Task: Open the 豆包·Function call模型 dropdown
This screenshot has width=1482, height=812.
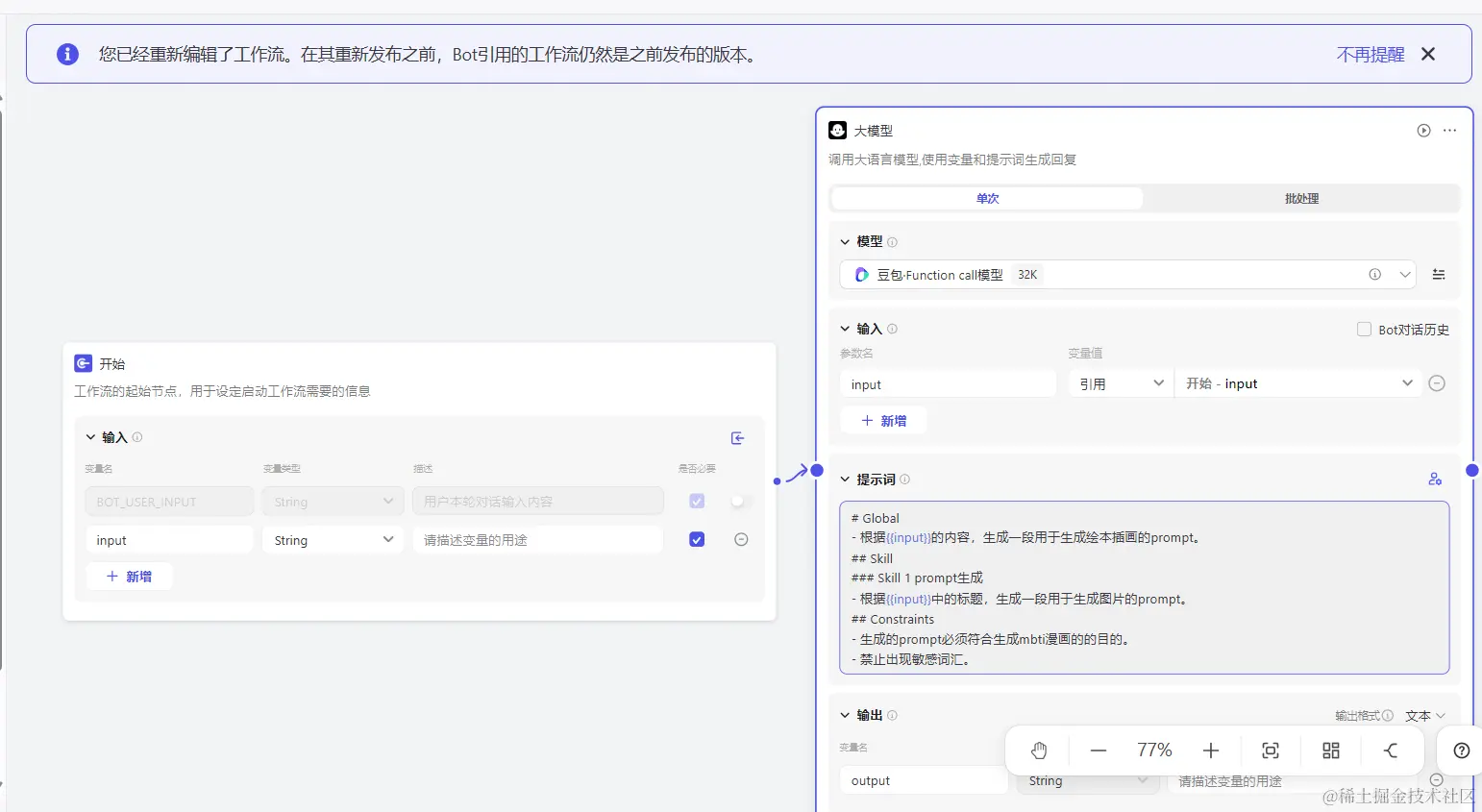Action: [1127, 275]
